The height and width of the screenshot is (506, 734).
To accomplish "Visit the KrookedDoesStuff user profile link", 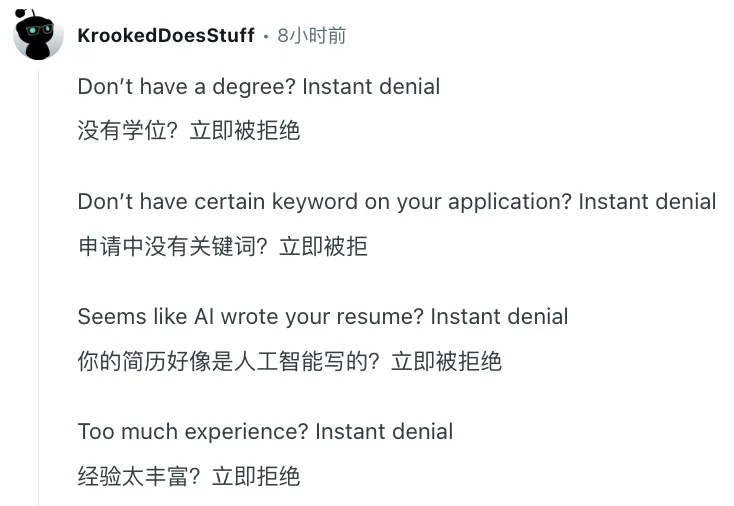I will point(166,36).
